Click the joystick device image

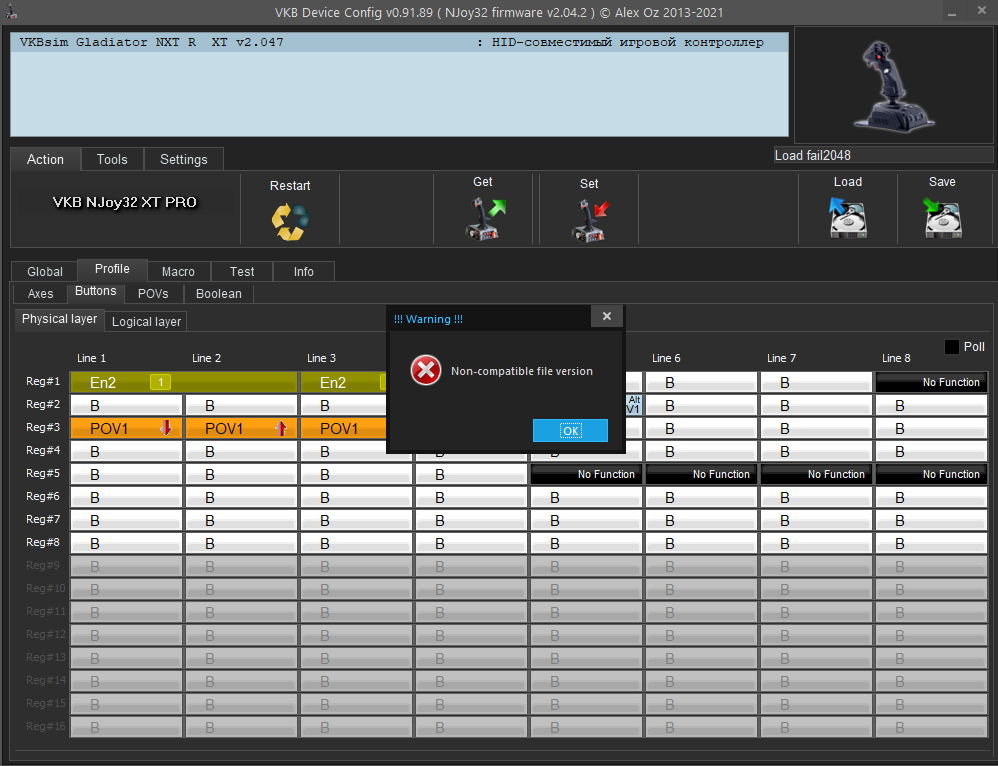pyautogui.click(x=894, y=85)
